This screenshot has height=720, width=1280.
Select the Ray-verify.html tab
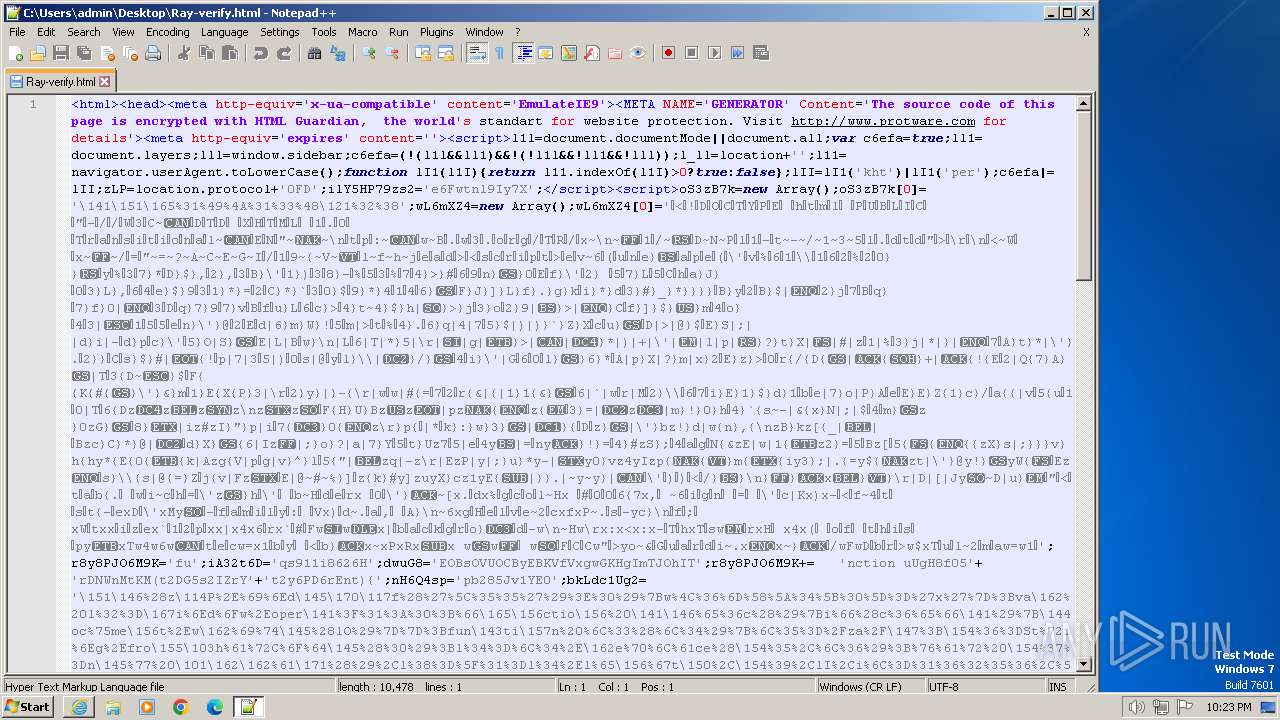tap(59, 82)
